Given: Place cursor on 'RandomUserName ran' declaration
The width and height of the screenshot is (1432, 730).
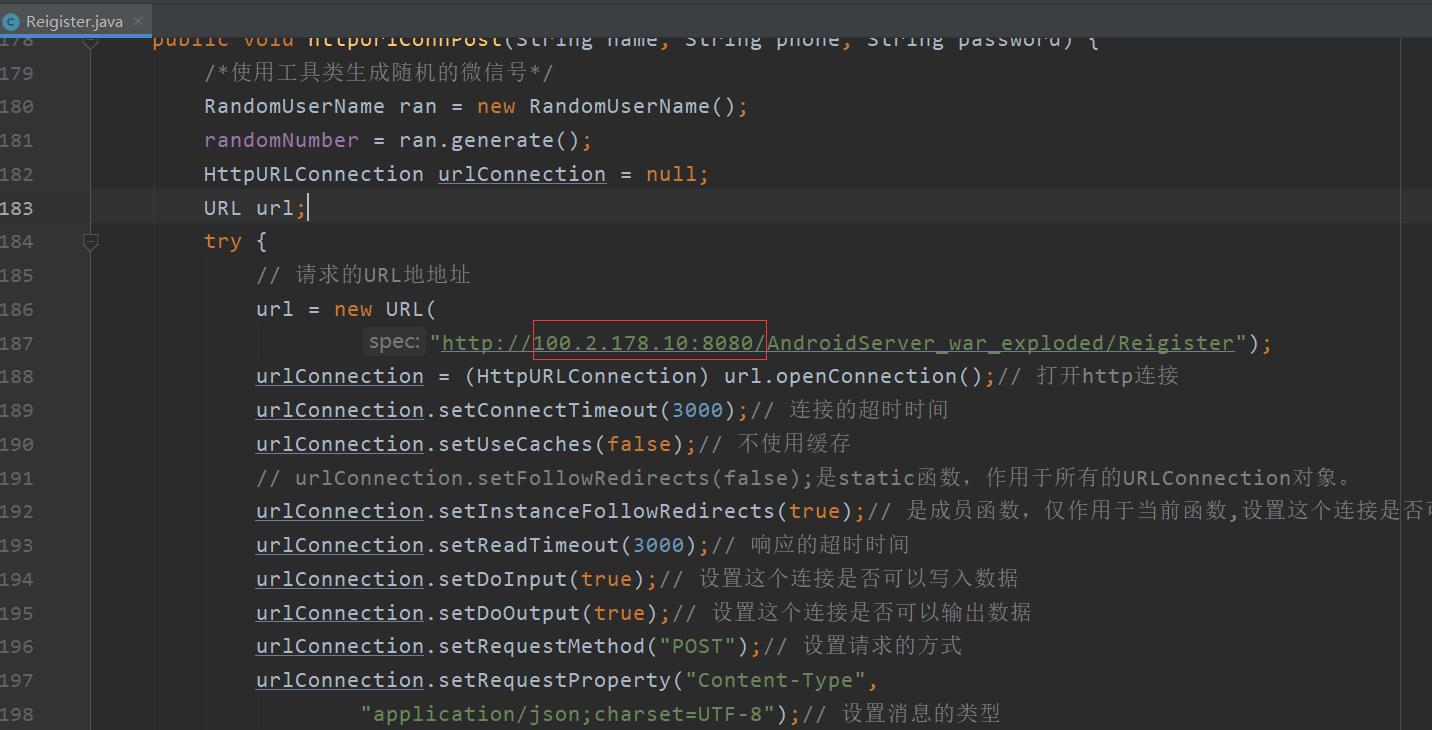Looking at the screenshot, I should click(320, 106).
